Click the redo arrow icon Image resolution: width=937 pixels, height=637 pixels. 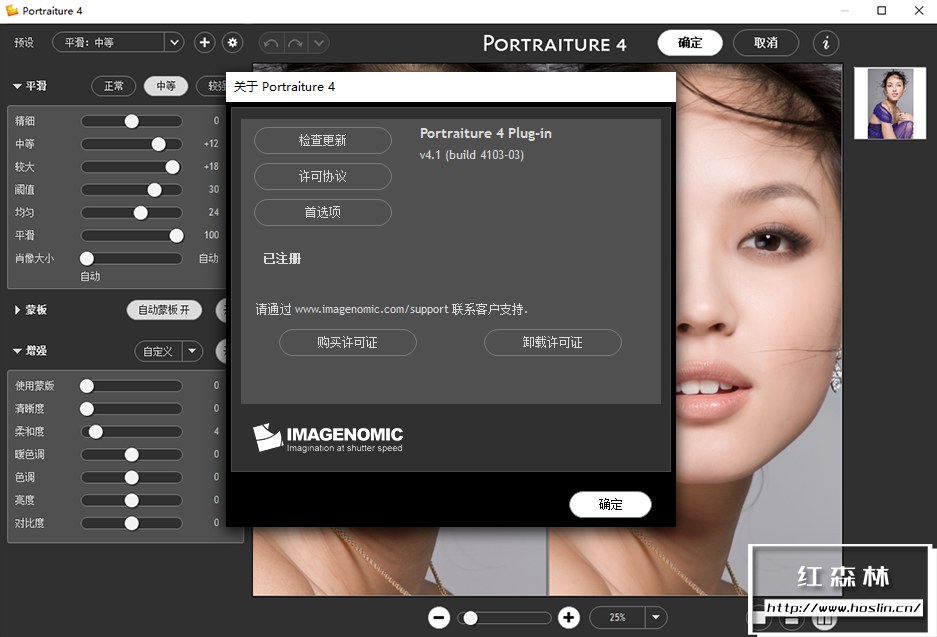[x=295, y=43]
